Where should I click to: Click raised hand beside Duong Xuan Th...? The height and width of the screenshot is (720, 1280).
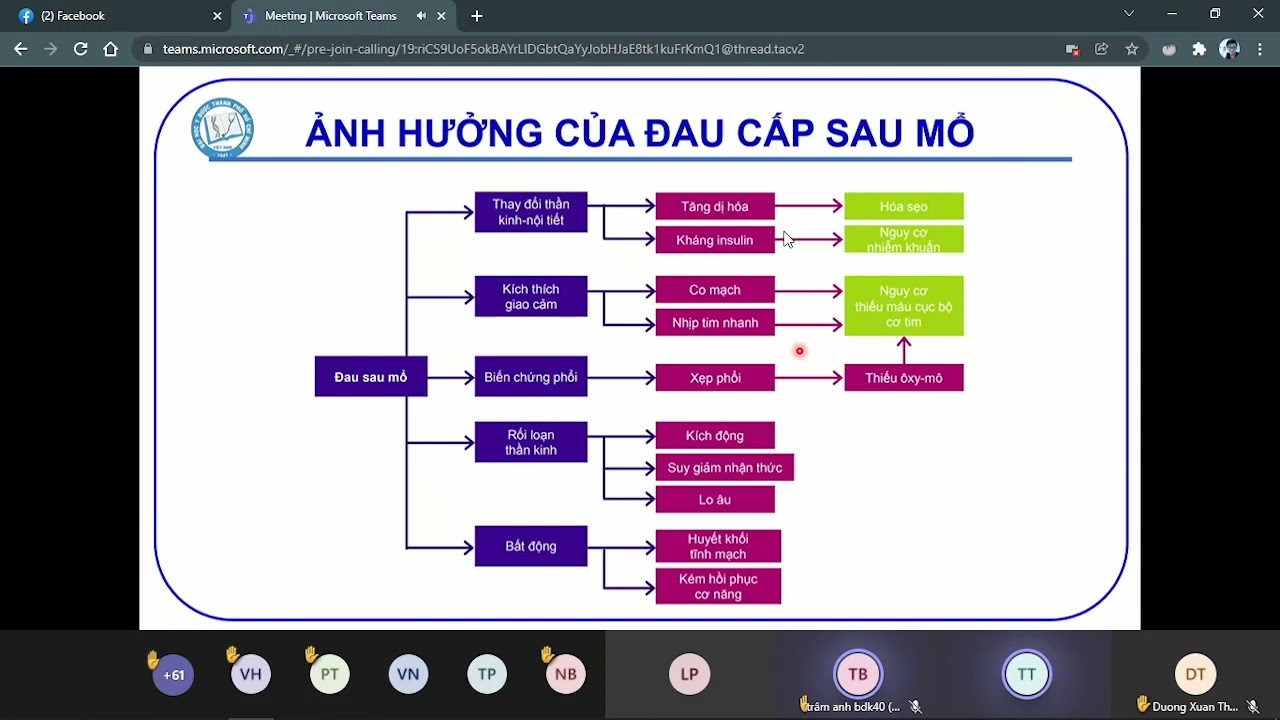(1144, 705)
